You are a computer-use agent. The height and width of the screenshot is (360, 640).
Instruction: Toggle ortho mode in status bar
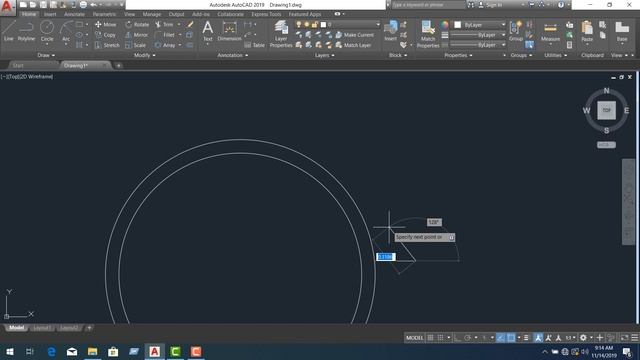pos(458,338)
